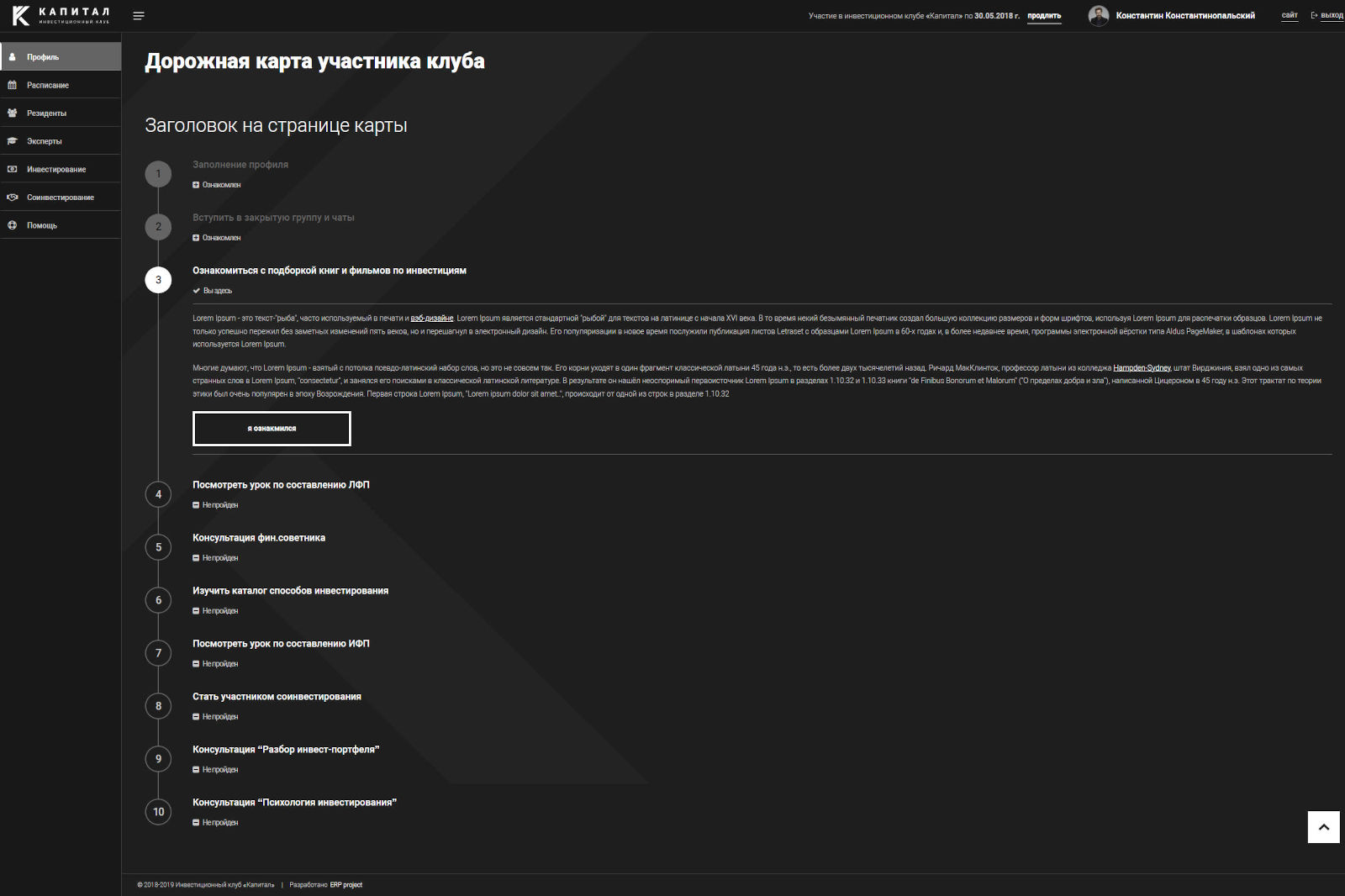This screenshot has height=896, width=1345.
Task: Click the Инвестирование money icon
Action: coord(12,169)
